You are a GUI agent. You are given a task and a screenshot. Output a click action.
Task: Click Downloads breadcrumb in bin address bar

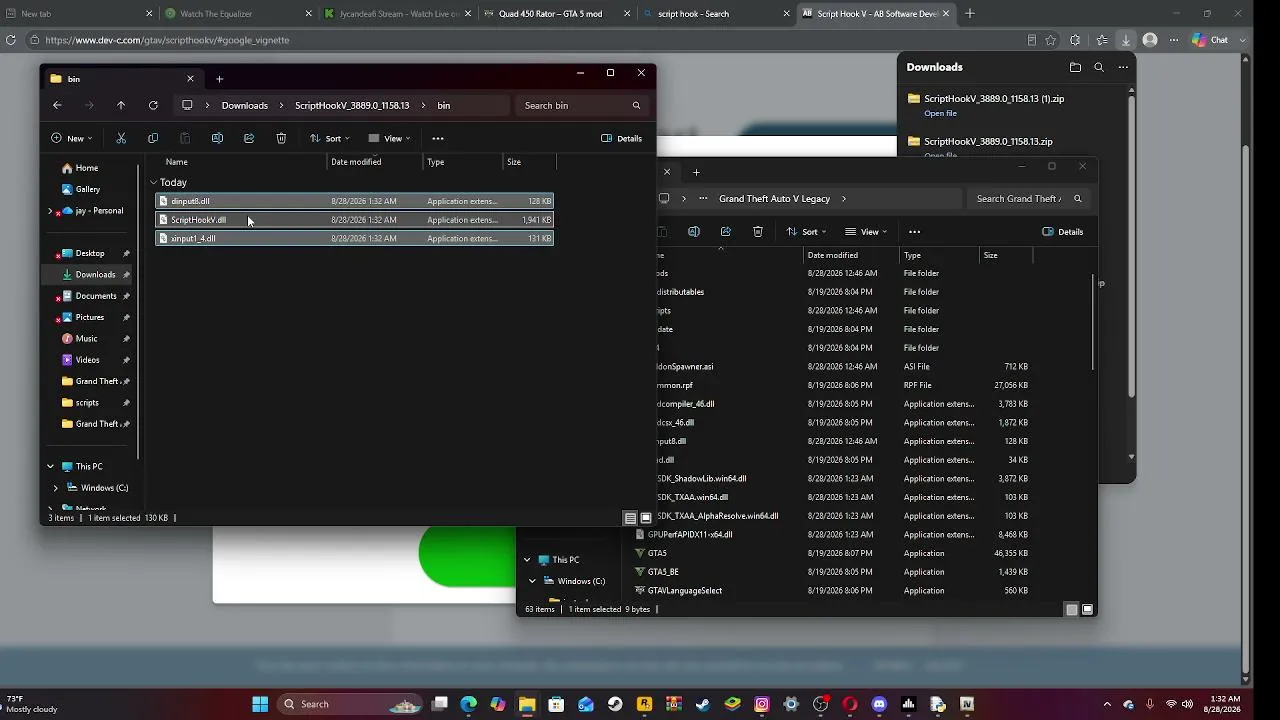point(245,105)
